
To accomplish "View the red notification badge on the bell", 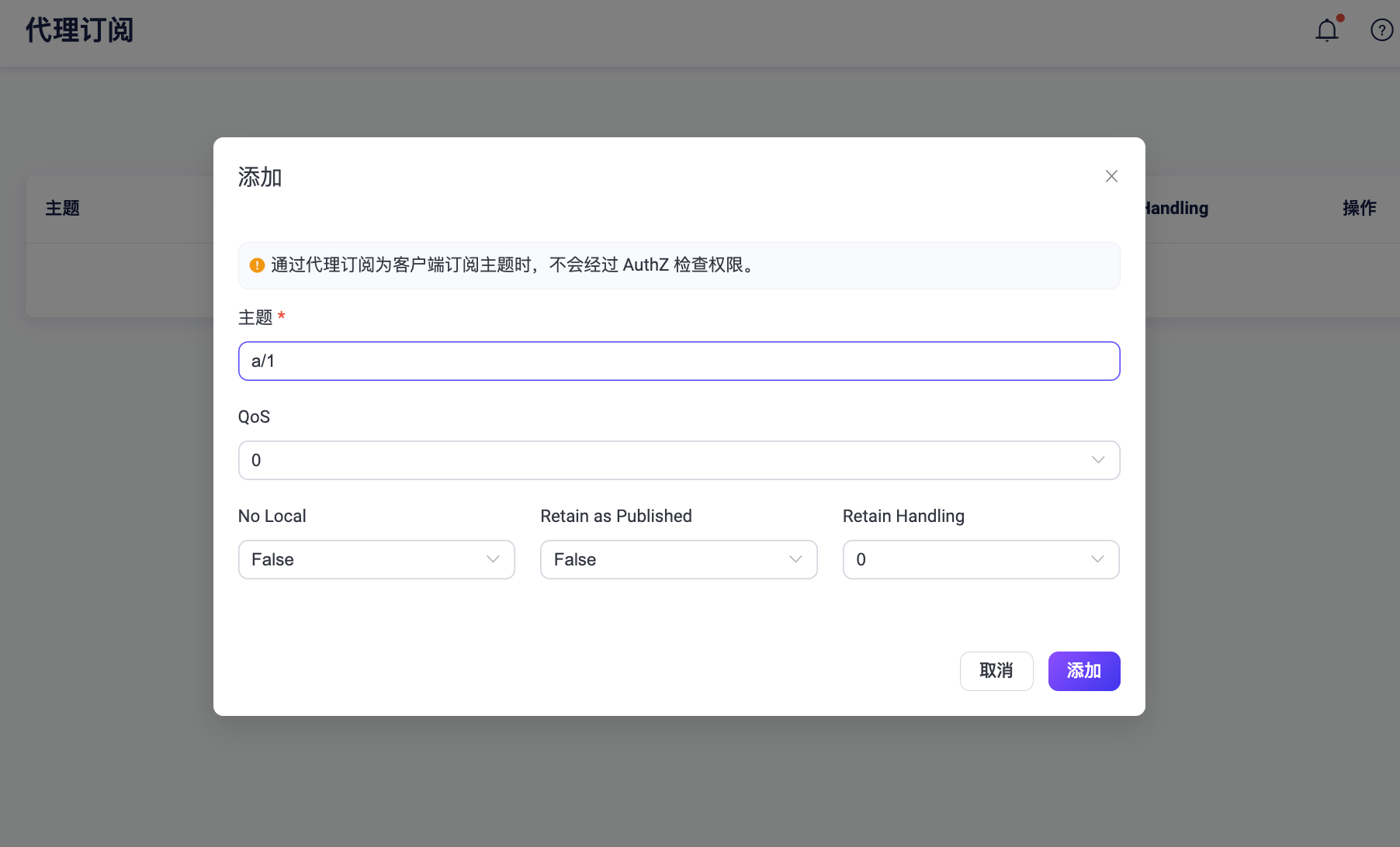I will 1339,17.
